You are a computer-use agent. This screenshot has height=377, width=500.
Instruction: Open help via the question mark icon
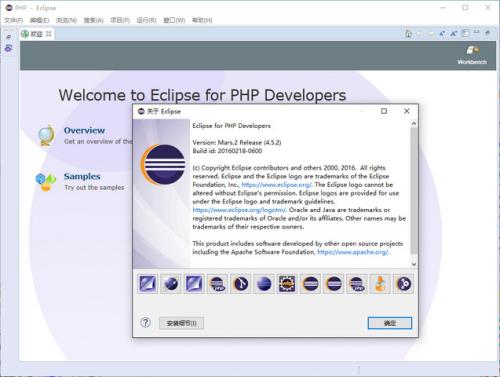click(146, 322)
